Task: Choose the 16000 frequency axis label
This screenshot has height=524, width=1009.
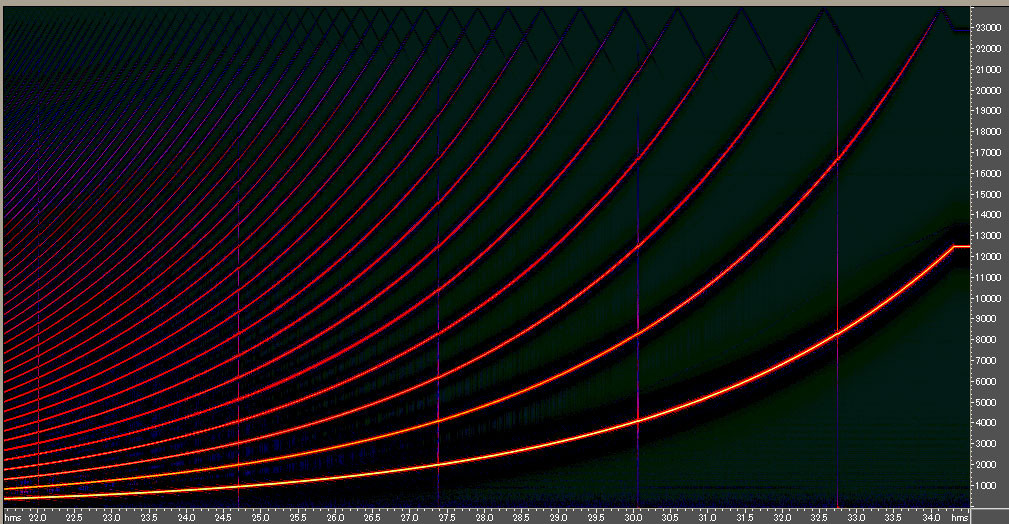Action: pyautogui.click(x=990, y=174)
